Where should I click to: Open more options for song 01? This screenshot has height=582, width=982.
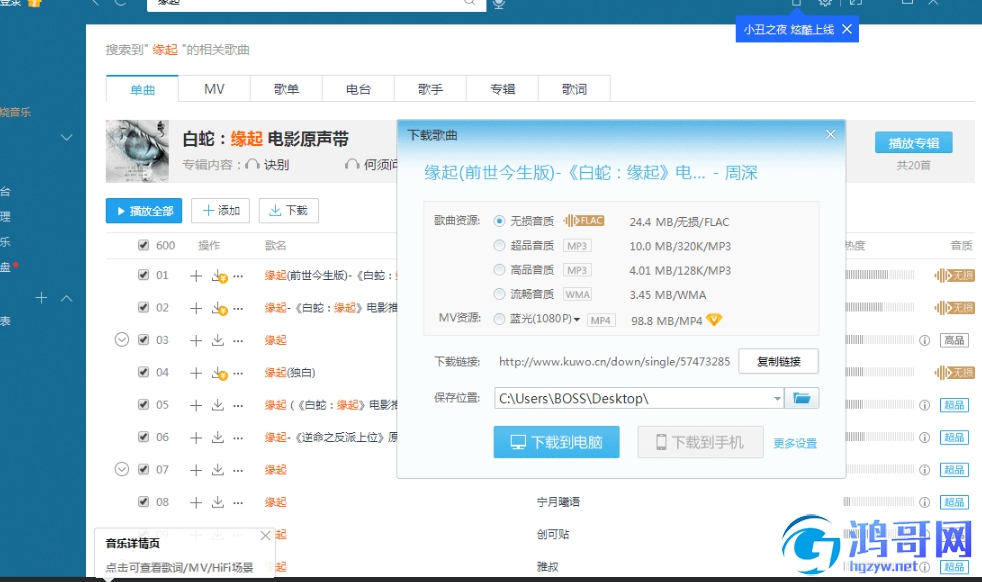pyautogui.click(x=238, y=276)
